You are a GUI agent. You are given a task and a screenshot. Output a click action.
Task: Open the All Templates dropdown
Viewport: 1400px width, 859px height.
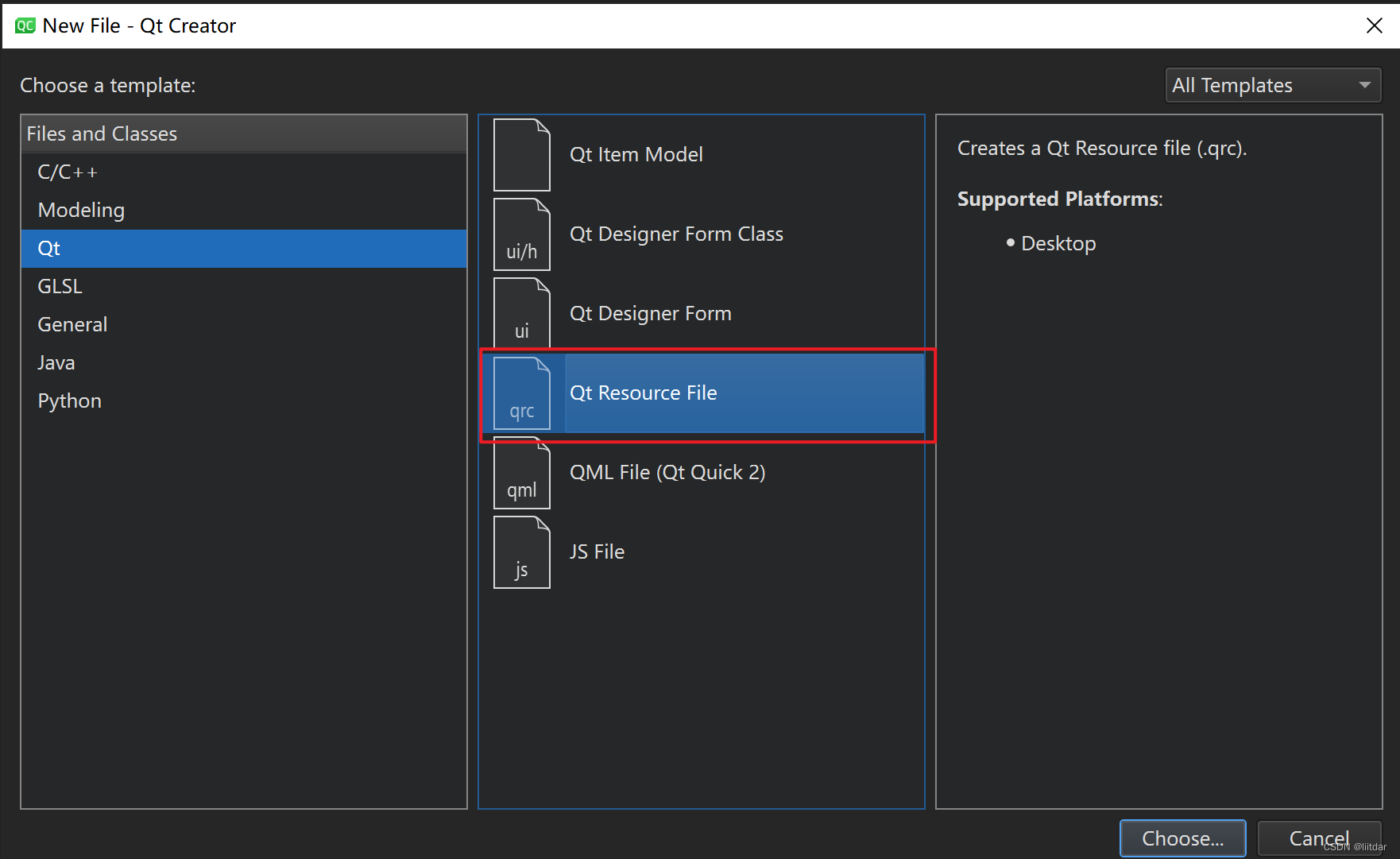click(1273, 85)
